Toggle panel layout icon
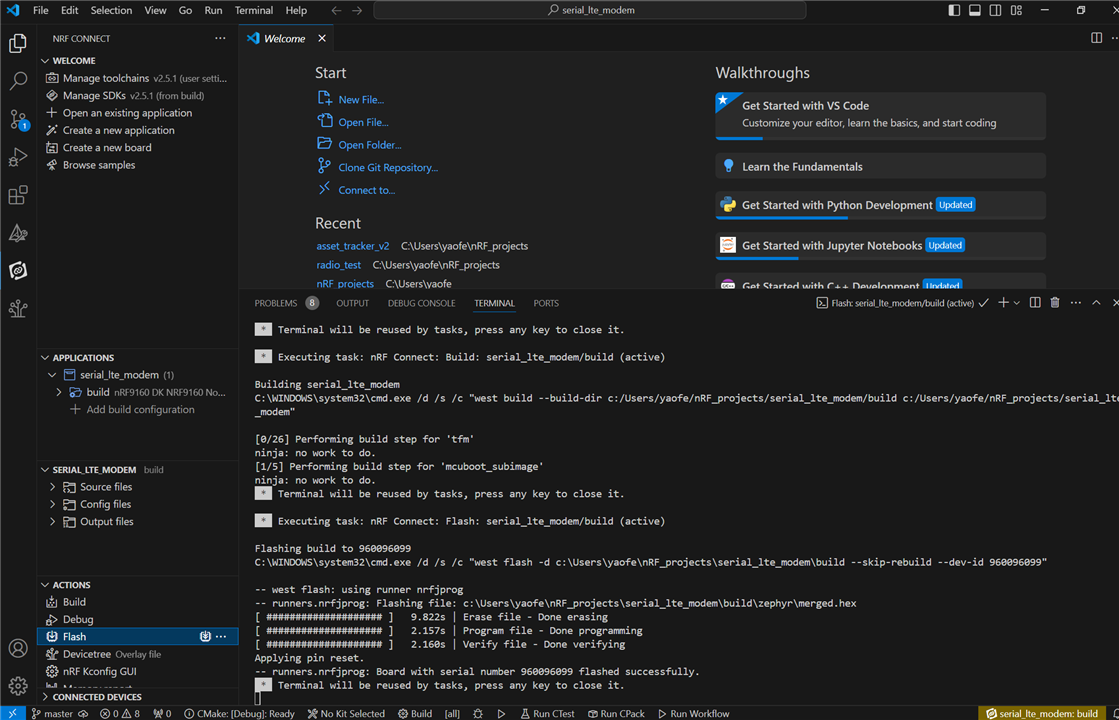This screenshot has width=1119, height=720. (x=975, y=10)
